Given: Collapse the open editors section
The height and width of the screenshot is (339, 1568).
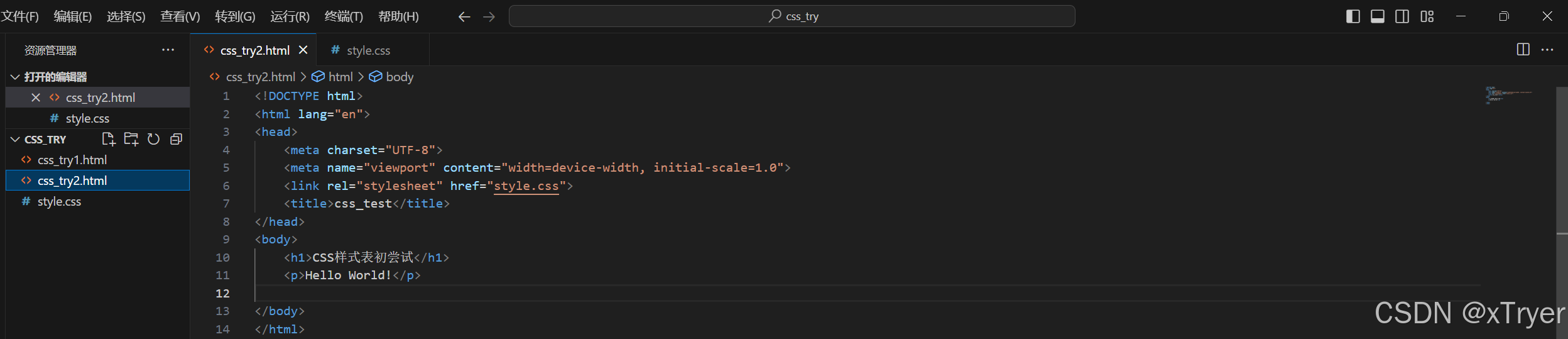Looking at the screenshot, I should (x=15, y=77).
